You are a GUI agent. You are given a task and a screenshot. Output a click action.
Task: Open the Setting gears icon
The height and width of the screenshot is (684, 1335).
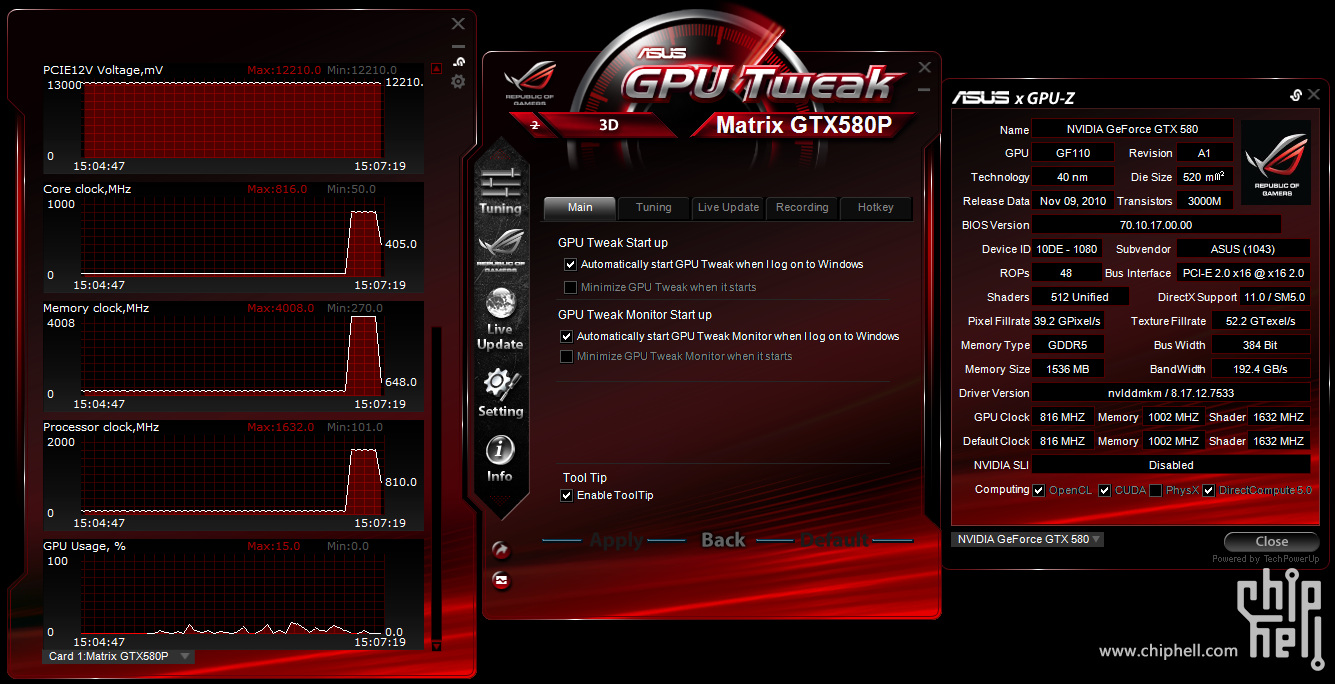[x=500, y=392]
